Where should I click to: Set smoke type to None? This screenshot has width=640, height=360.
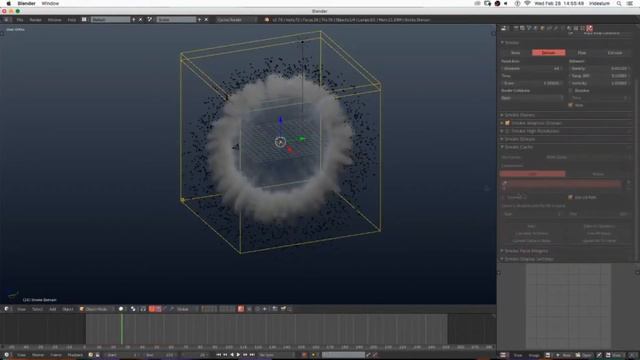[516, 53]
